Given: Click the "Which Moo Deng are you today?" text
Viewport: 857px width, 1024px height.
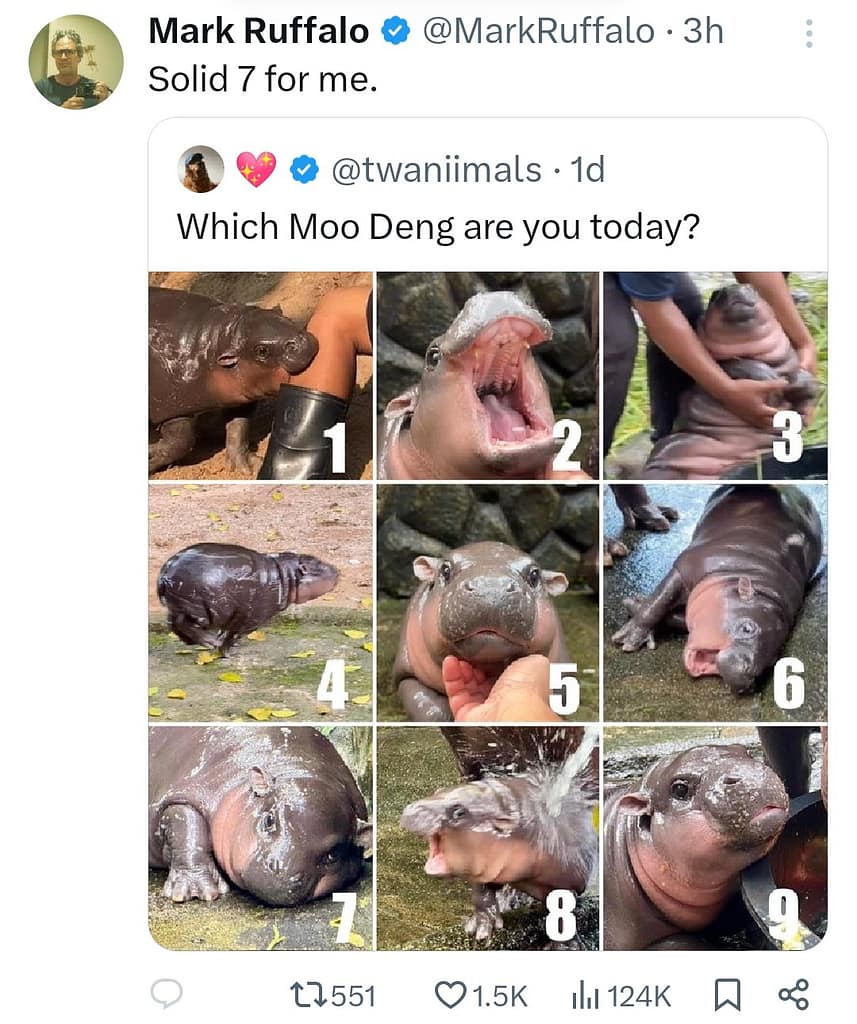Looking at the screenshot, I should (x=437, y=226).
